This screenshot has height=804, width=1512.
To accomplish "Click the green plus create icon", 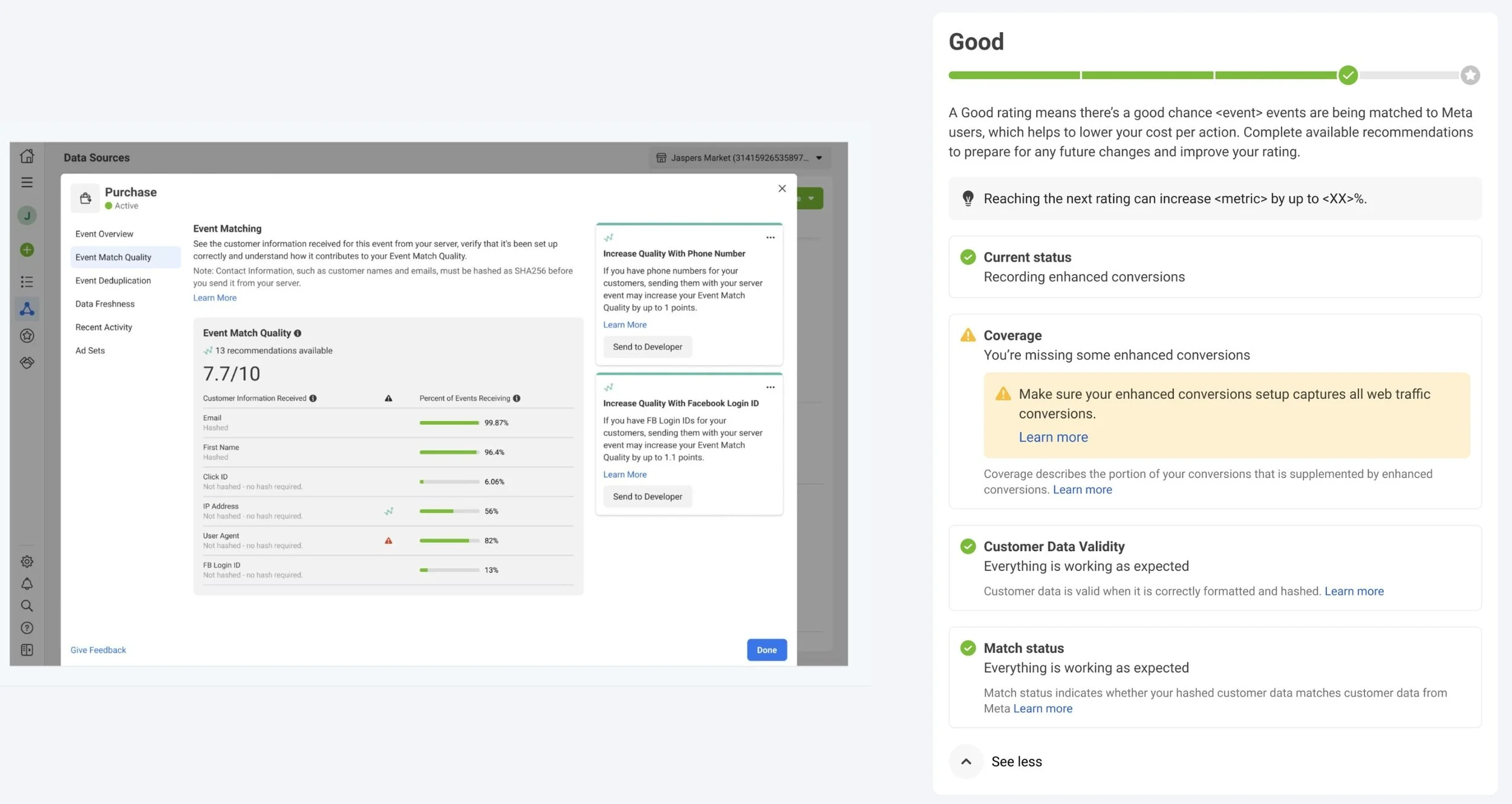I will tap(27, 250).
